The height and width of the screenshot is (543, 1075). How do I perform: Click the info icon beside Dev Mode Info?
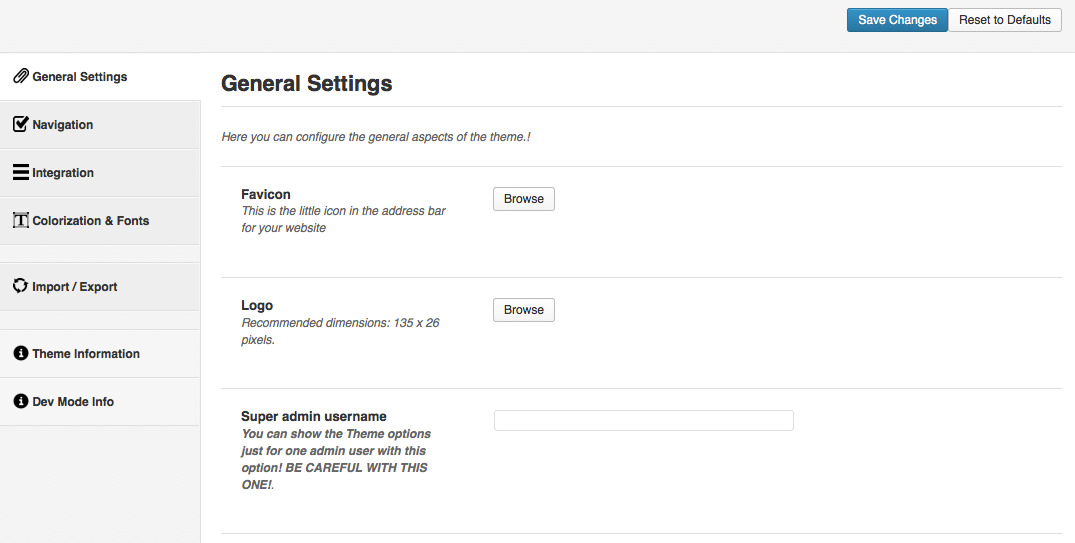tap(21, 401)
